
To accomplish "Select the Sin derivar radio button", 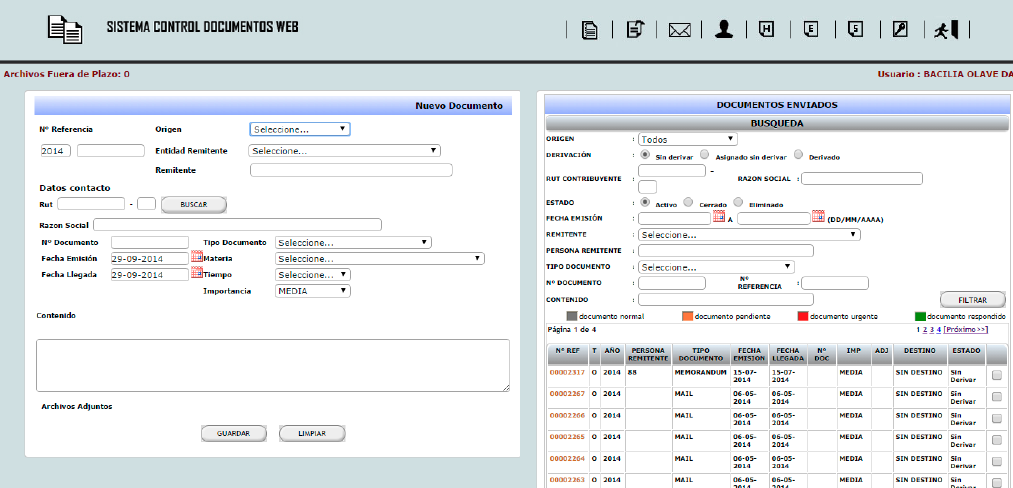I will pos(645,155).
